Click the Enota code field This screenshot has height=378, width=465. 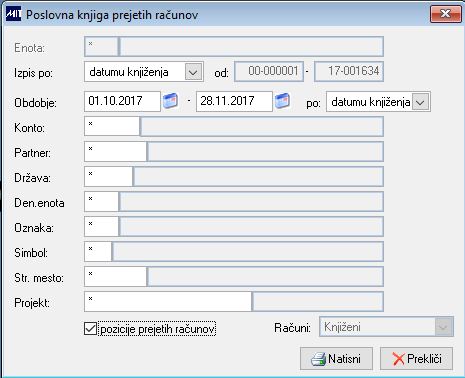click(x=101, y=46)
